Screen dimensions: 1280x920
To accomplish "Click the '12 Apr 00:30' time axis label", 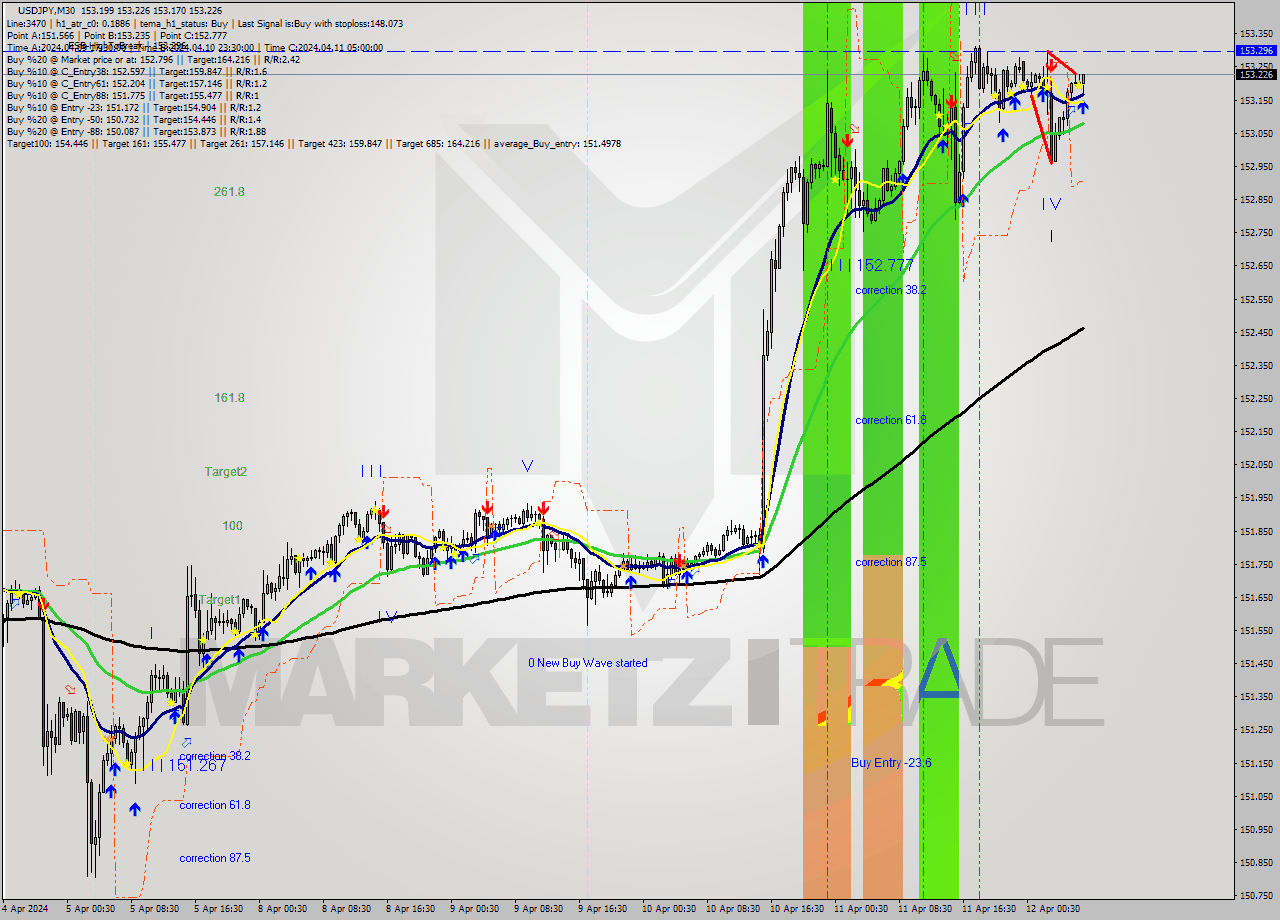I will 1053,909.
